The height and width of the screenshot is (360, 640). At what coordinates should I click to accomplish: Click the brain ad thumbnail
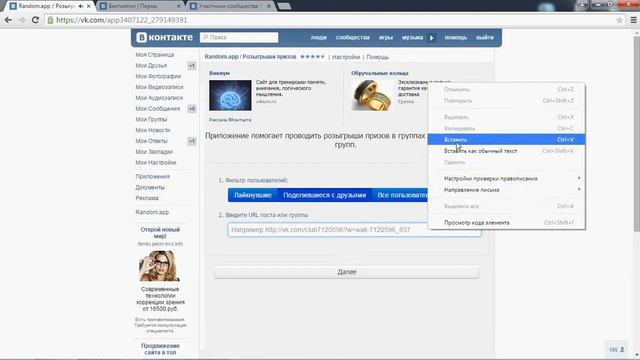(x=230, y=96)
